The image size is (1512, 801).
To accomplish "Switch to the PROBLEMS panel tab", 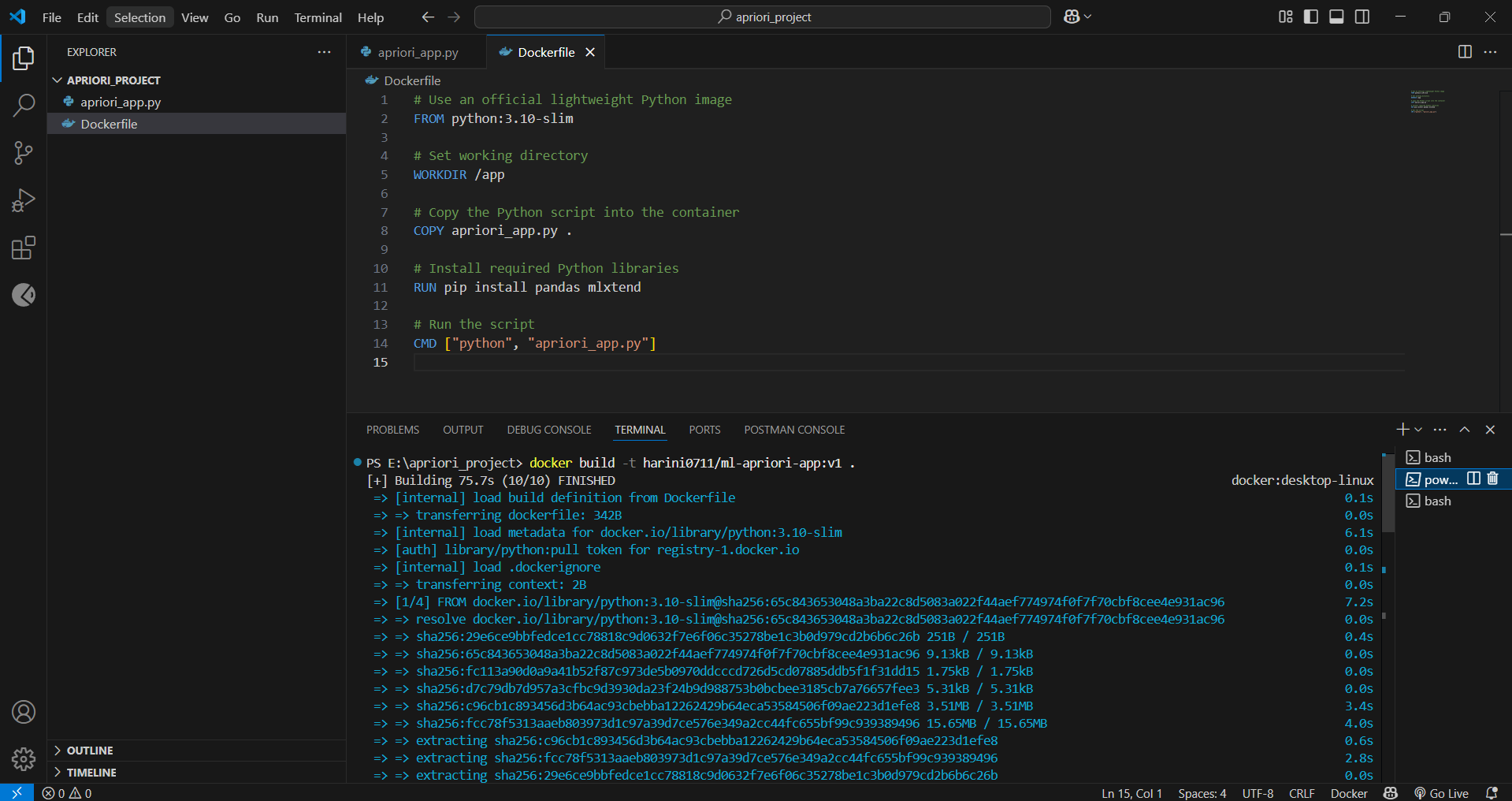I will 392,430.
